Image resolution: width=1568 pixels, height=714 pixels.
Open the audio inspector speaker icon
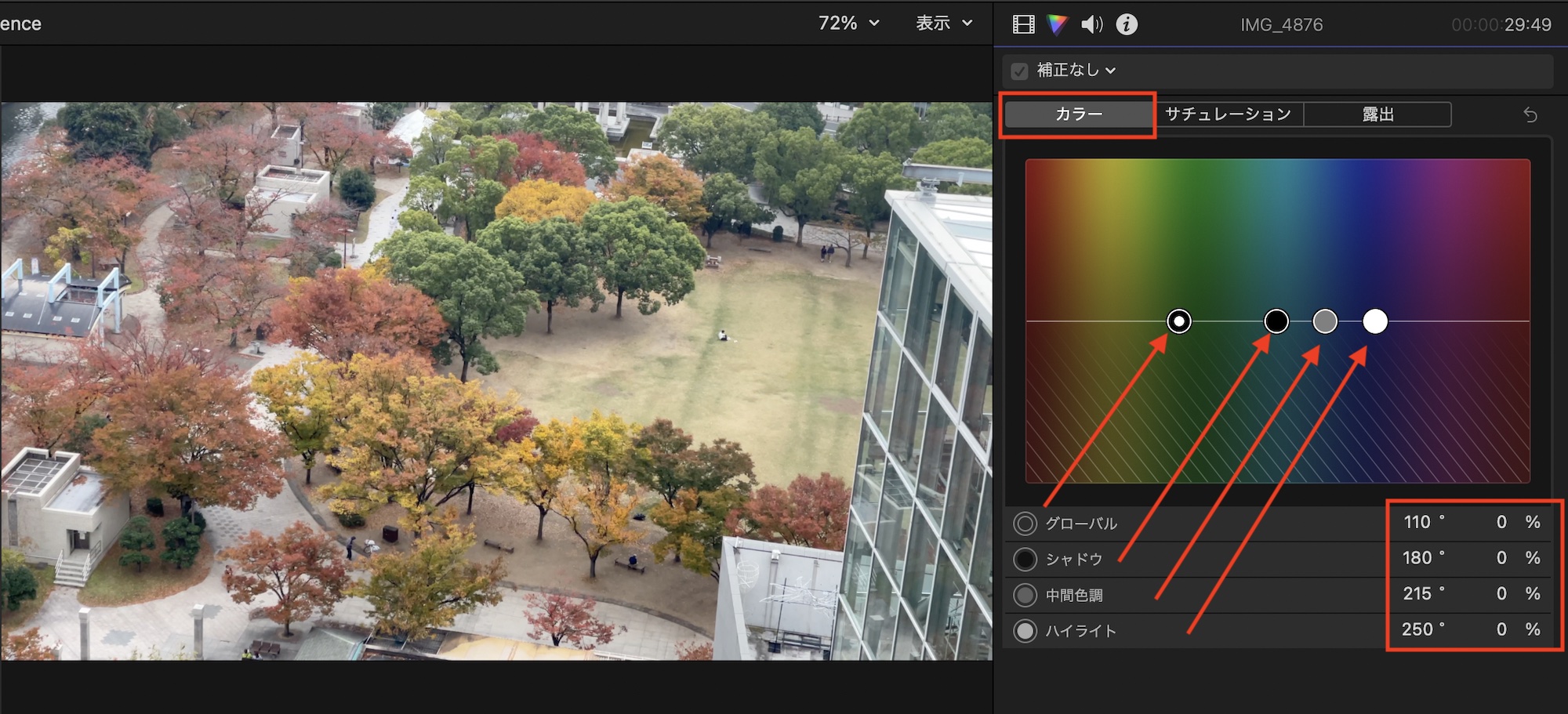coord(1091,24)
